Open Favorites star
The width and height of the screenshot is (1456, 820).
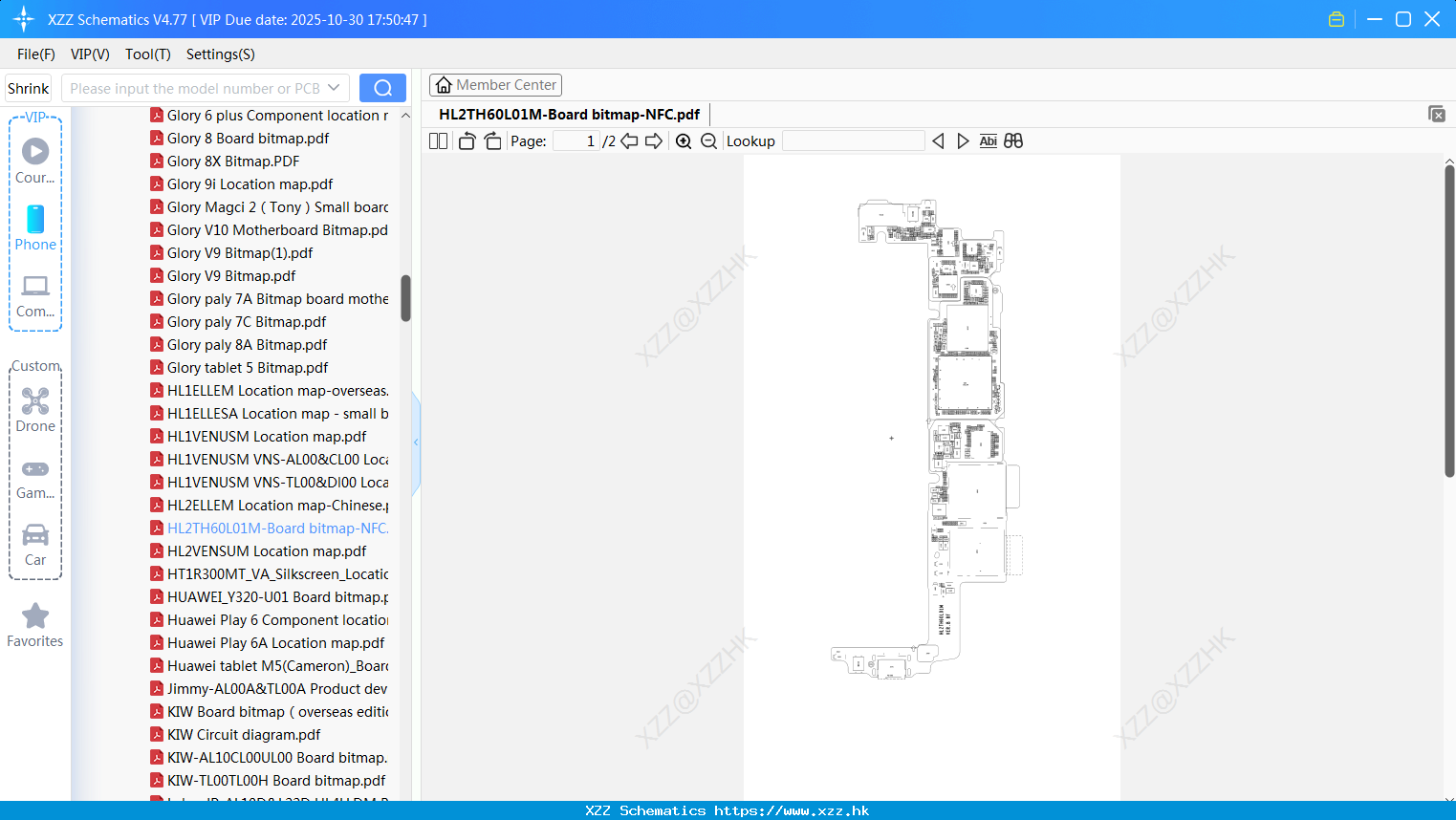click(35, 626)
